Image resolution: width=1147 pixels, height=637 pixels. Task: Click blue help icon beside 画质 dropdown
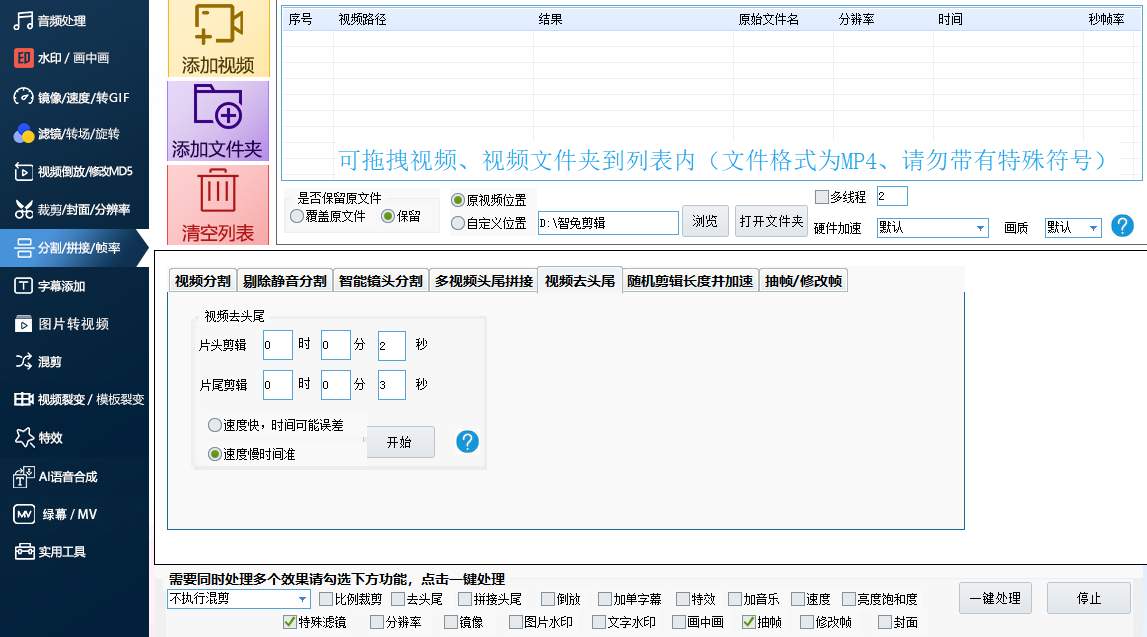click(x=1122, y=226)
